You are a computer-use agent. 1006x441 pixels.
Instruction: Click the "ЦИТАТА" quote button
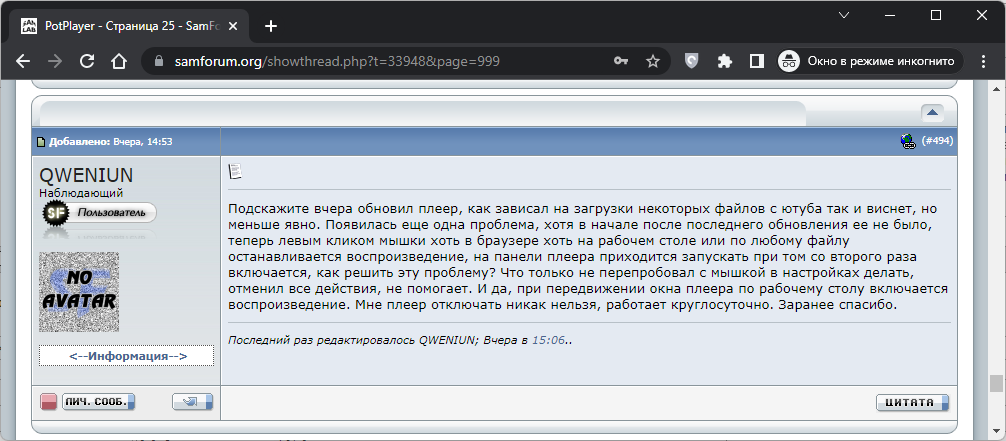912,402
